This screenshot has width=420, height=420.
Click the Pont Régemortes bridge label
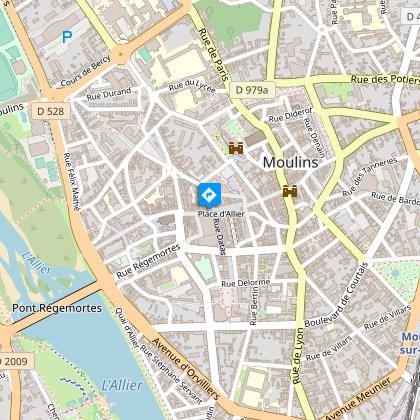[x=57, y=308]
